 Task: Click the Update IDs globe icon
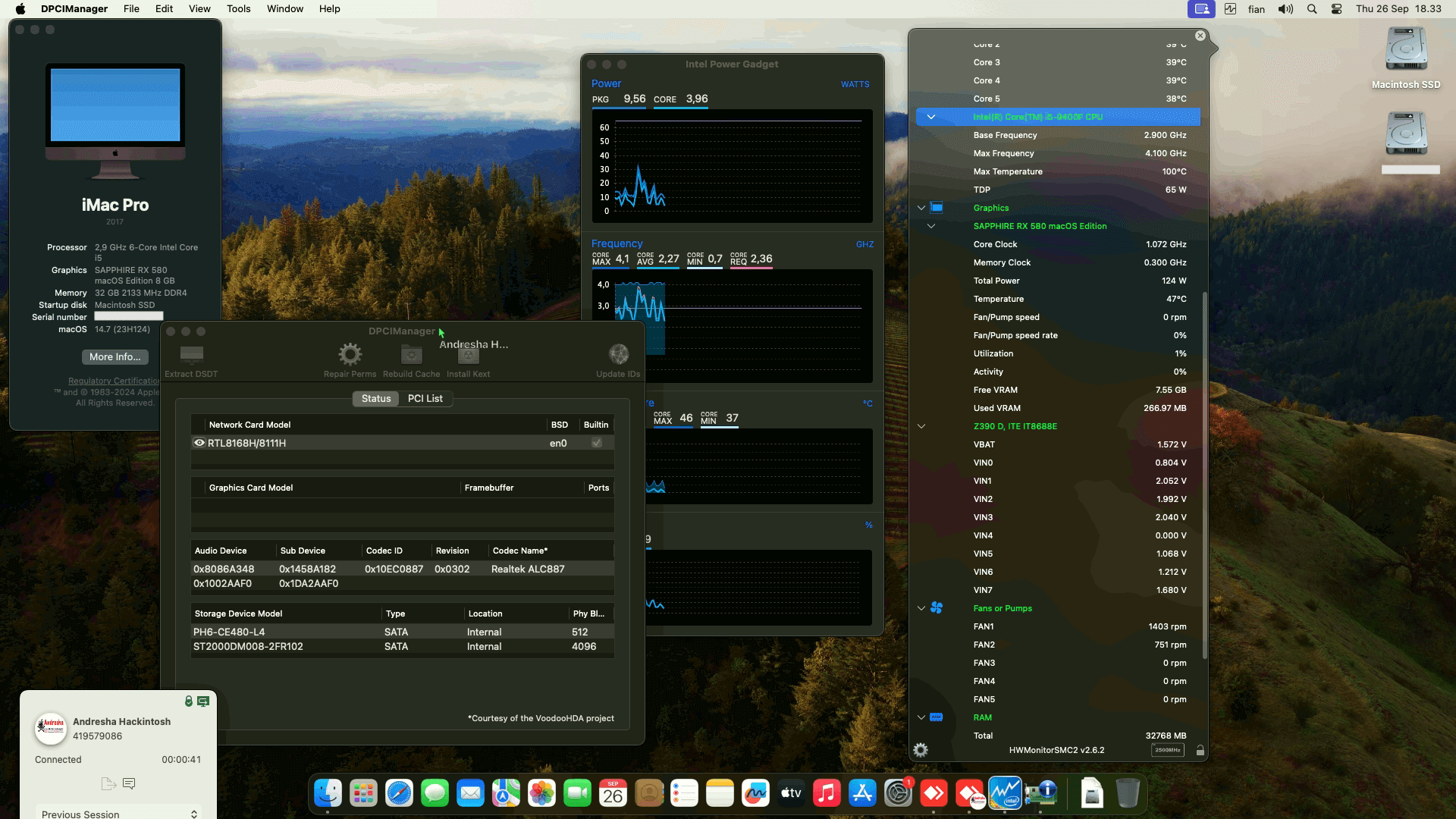coord(619,354)
